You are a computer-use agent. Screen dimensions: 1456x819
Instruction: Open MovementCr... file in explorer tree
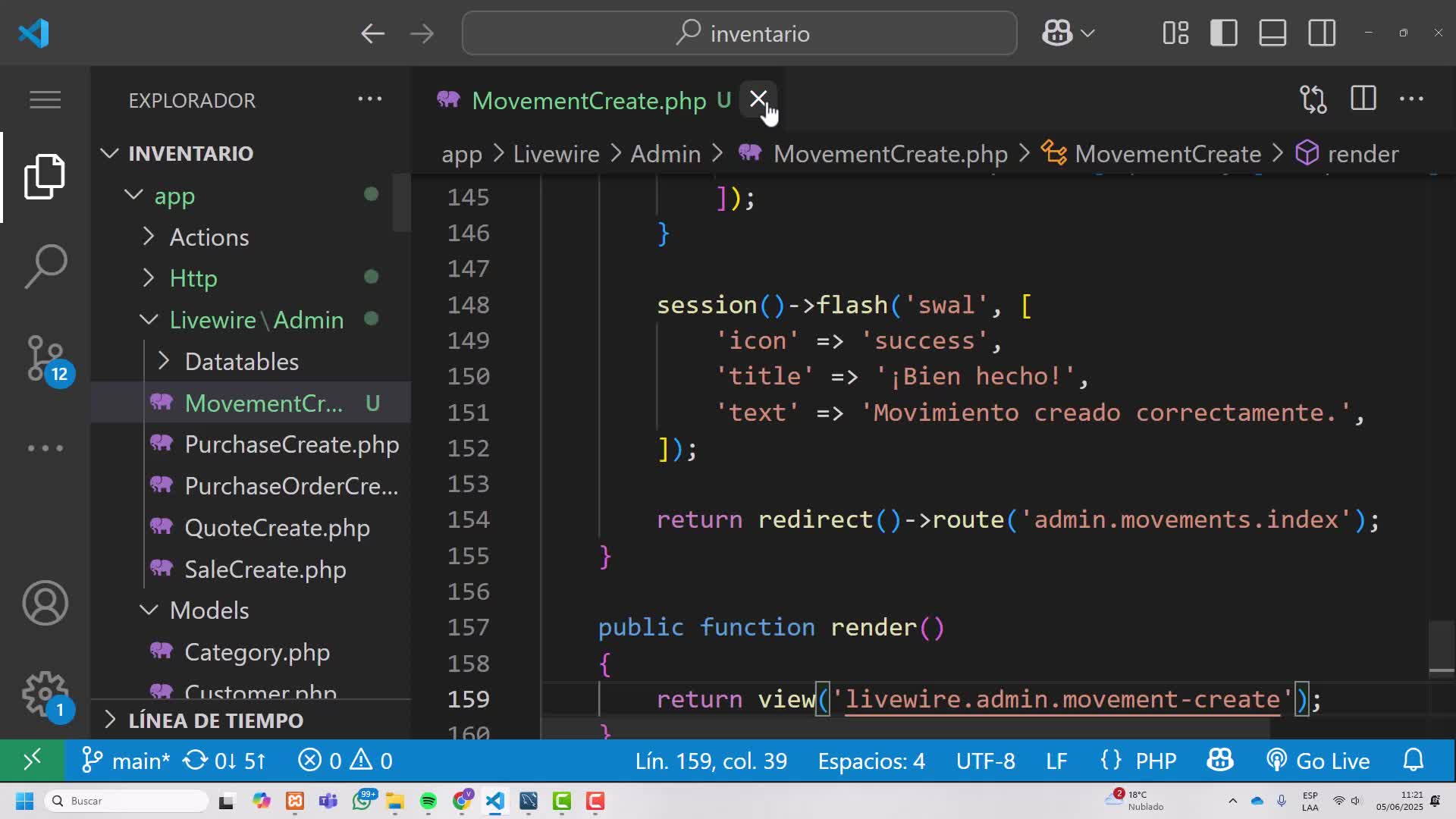tap(250, 403)
